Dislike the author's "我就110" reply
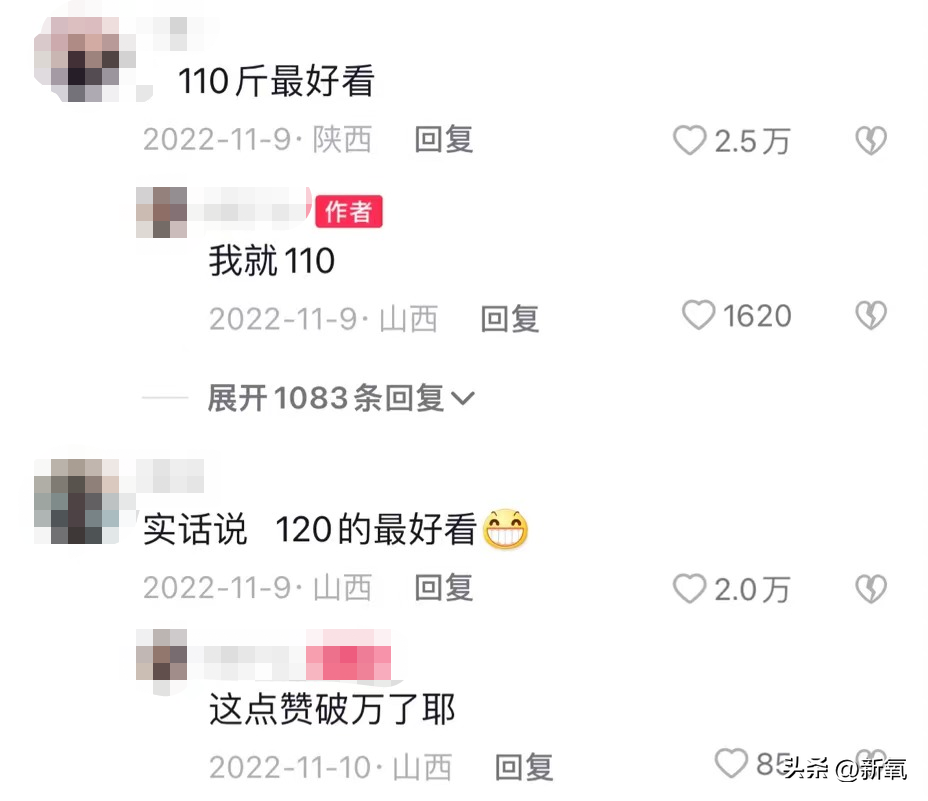Image resolution: width=928 pixels, height=801 pixels. 871,315
